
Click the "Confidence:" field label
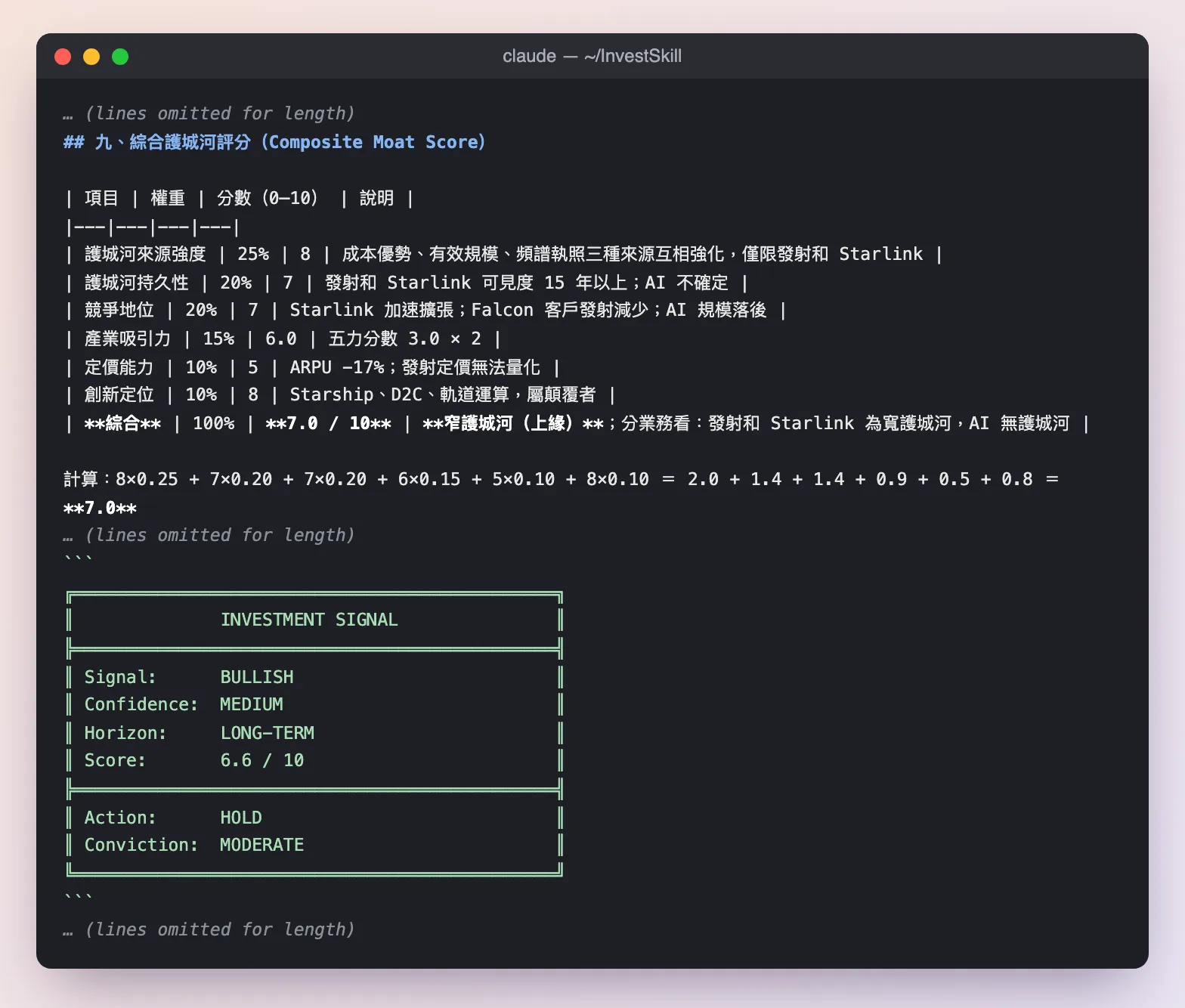(141, 704)
